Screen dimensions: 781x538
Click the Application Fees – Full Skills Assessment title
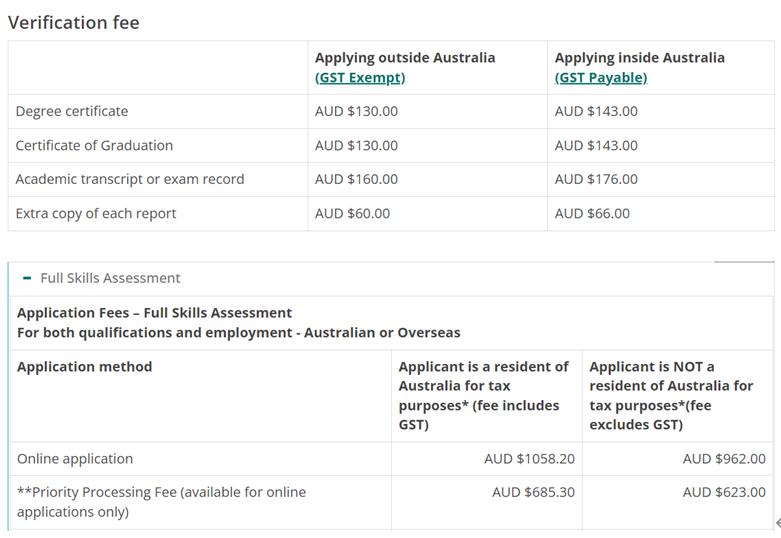point(155,313)
